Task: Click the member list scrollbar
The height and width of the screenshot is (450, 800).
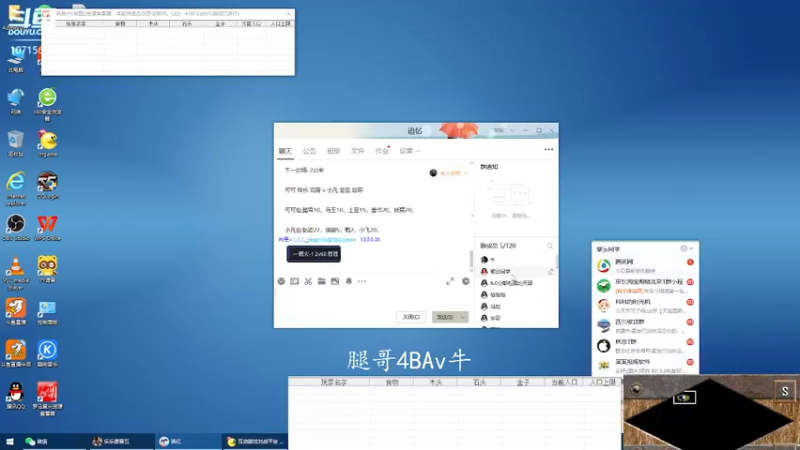Action: coord(557,261)
